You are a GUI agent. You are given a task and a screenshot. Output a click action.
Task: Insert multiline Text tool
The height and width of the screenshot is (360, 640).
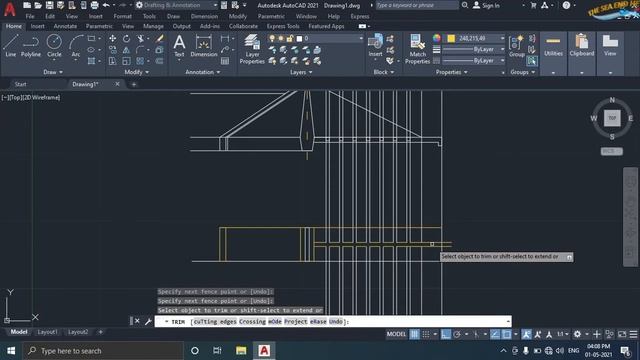(179, 46)
